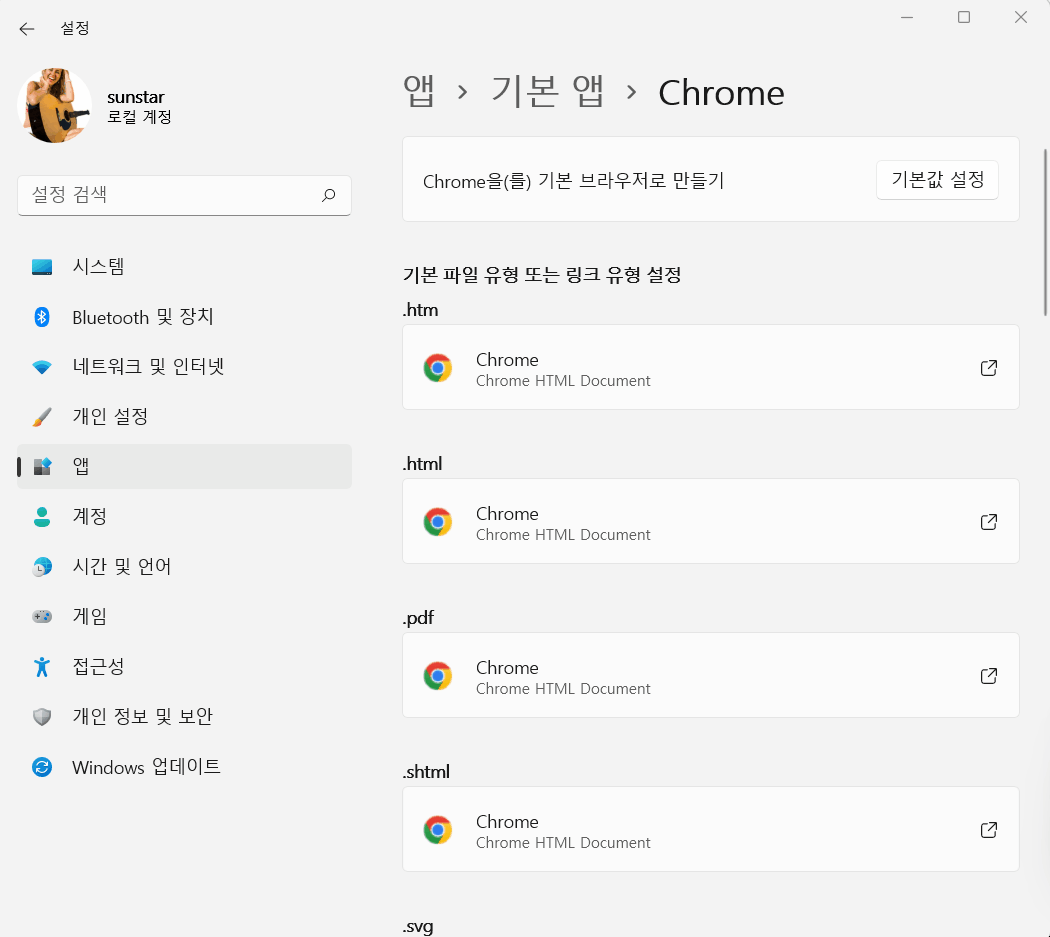Click the 네트워크 및 인터넷 icon
Viewport: 1050px width, 937px height.
(x=42, y=366)
